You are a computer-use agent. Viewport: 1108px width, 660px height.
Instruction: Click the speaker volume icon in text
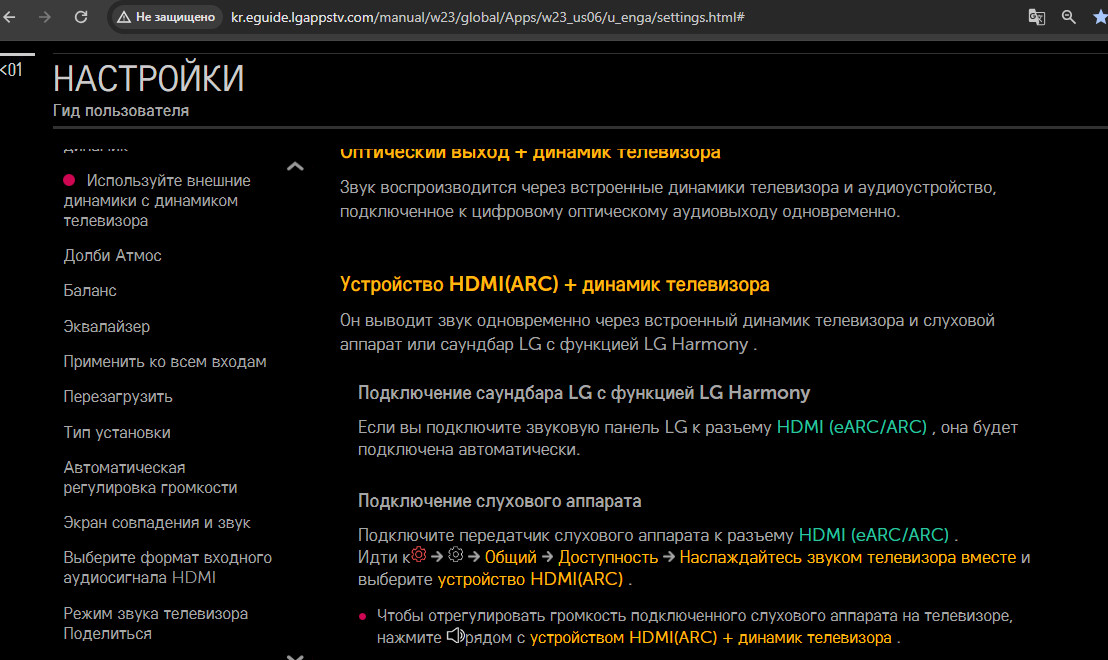coord(455,636)
